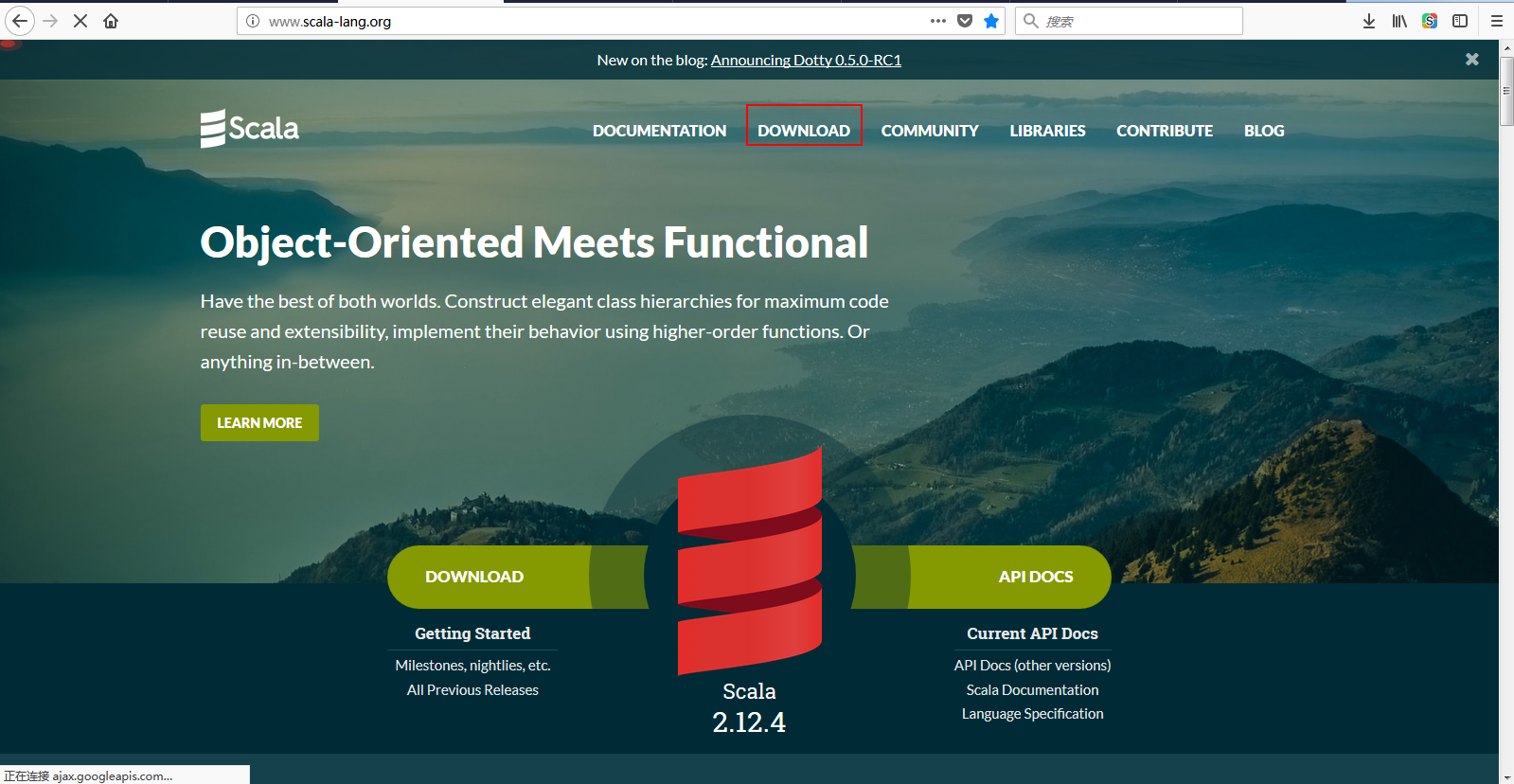1514x784 pixels.
Task: Open DOCUMENTATION in the nav menu
Action: [x=660, y=131]
